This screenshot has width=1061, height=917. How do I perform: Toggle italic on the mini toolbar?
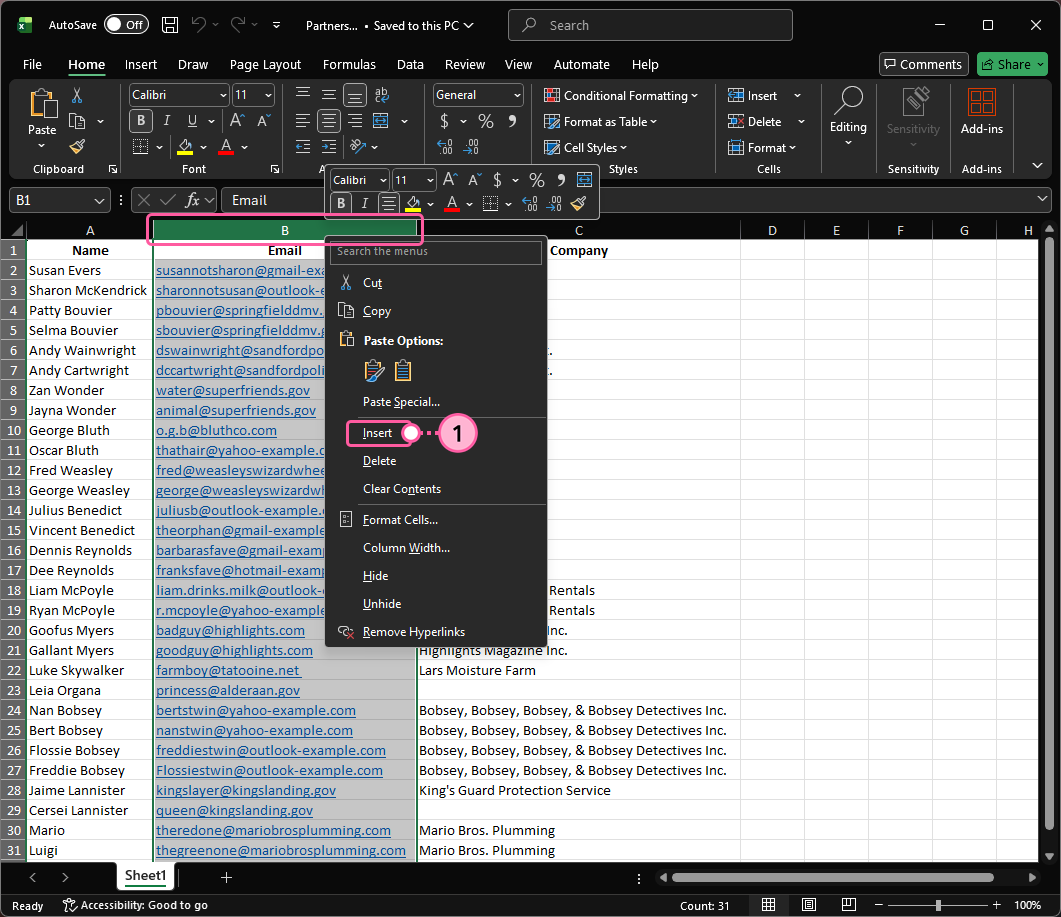tap(363, 203)
